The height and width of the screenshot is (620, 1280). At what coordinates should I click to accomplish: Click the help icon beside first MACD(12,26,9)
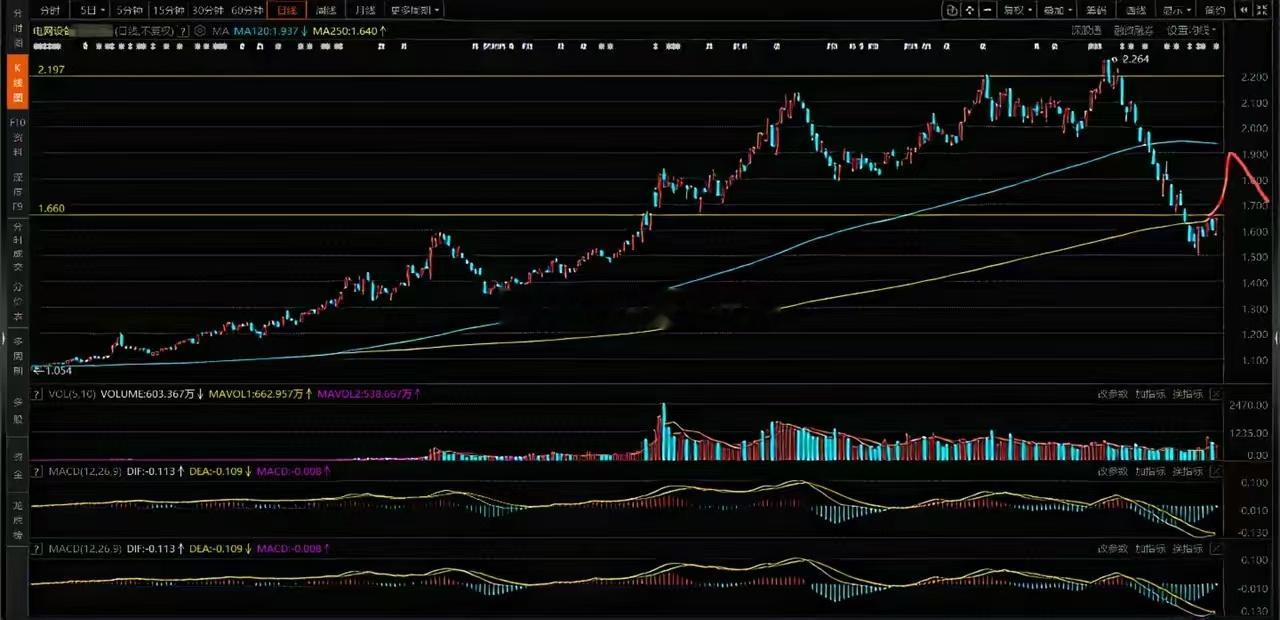coord(39,470)
